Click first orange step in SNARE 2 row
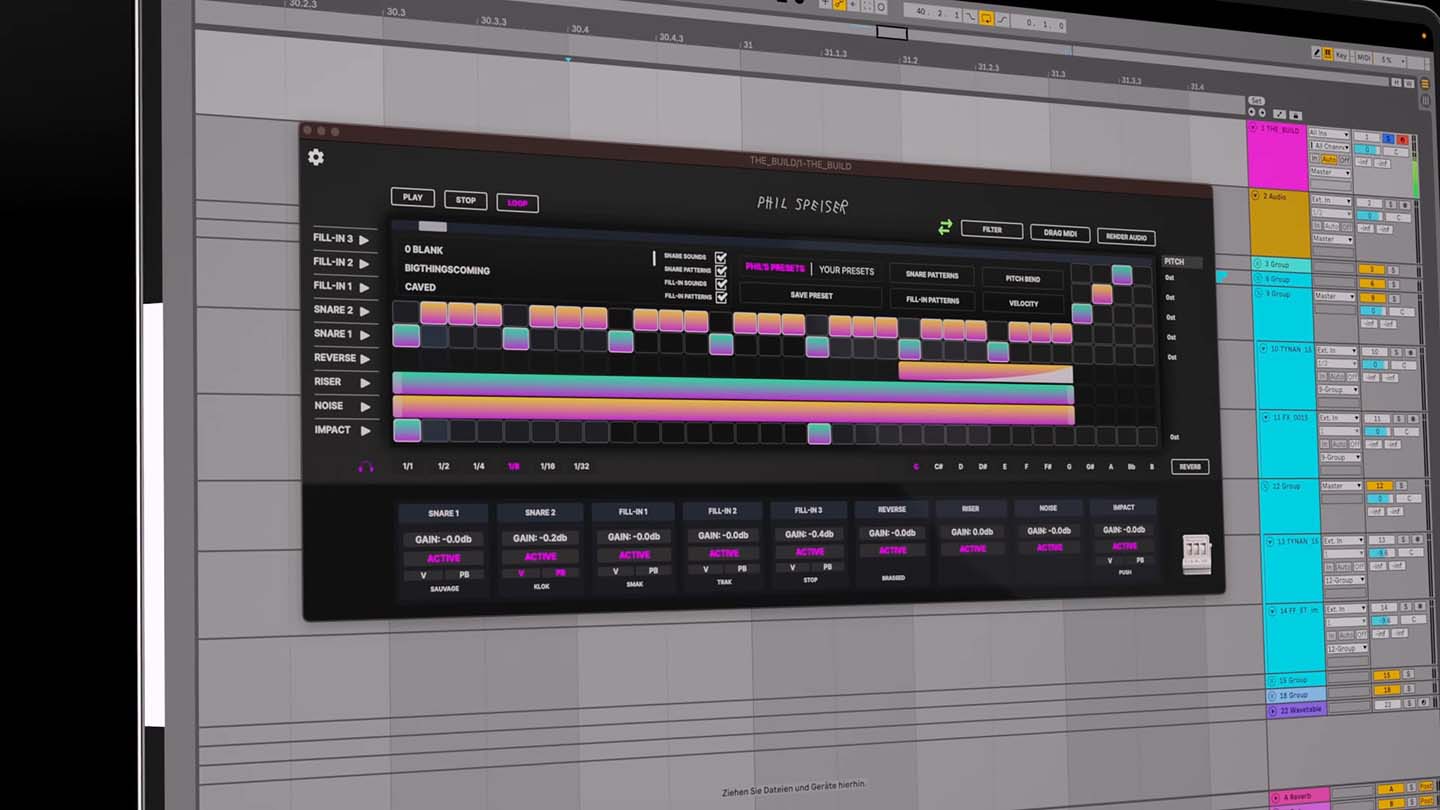 tap(433, 313)
